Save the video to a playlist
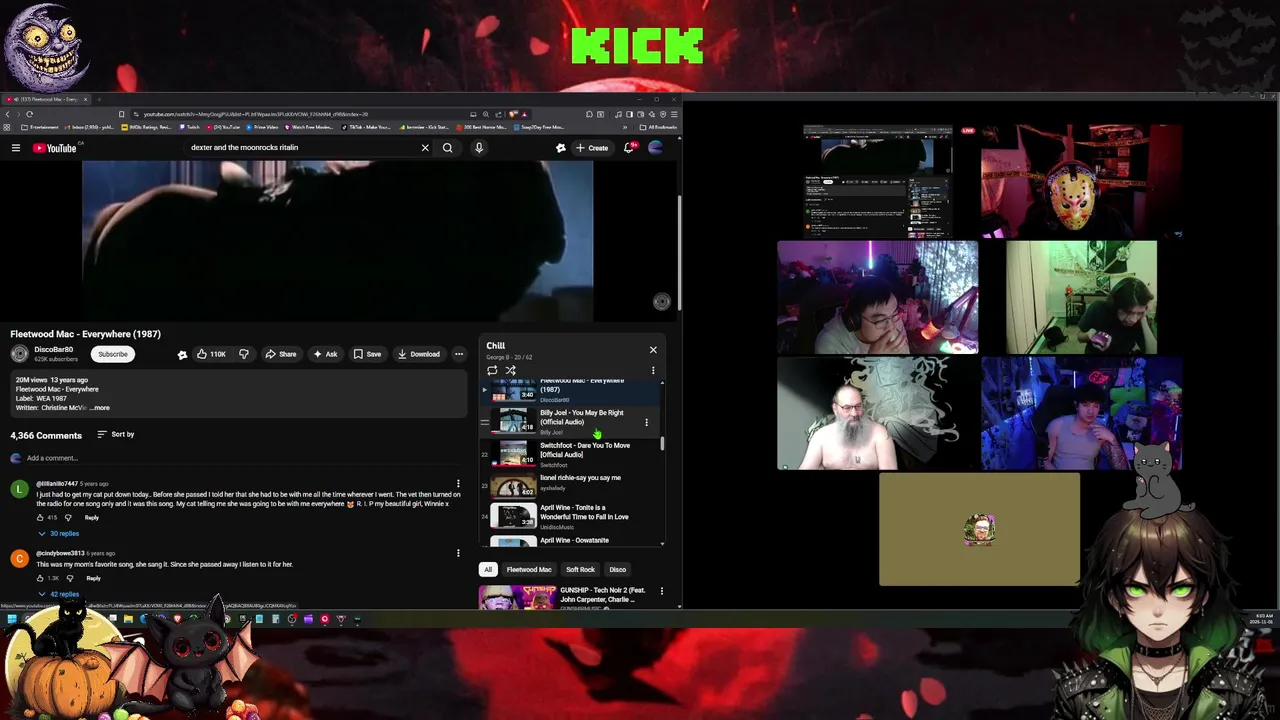Viewport: 1280px width, 720px height. coord(367,354)
